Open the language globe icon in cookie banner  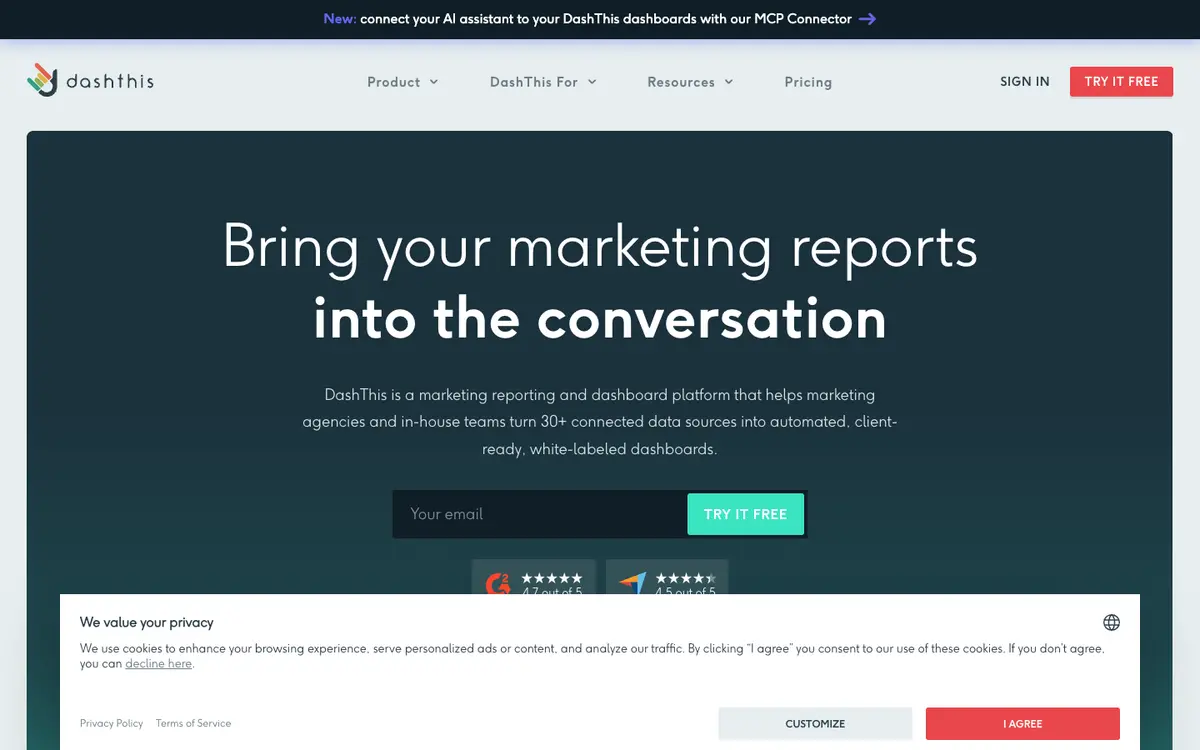point(1111,622)
